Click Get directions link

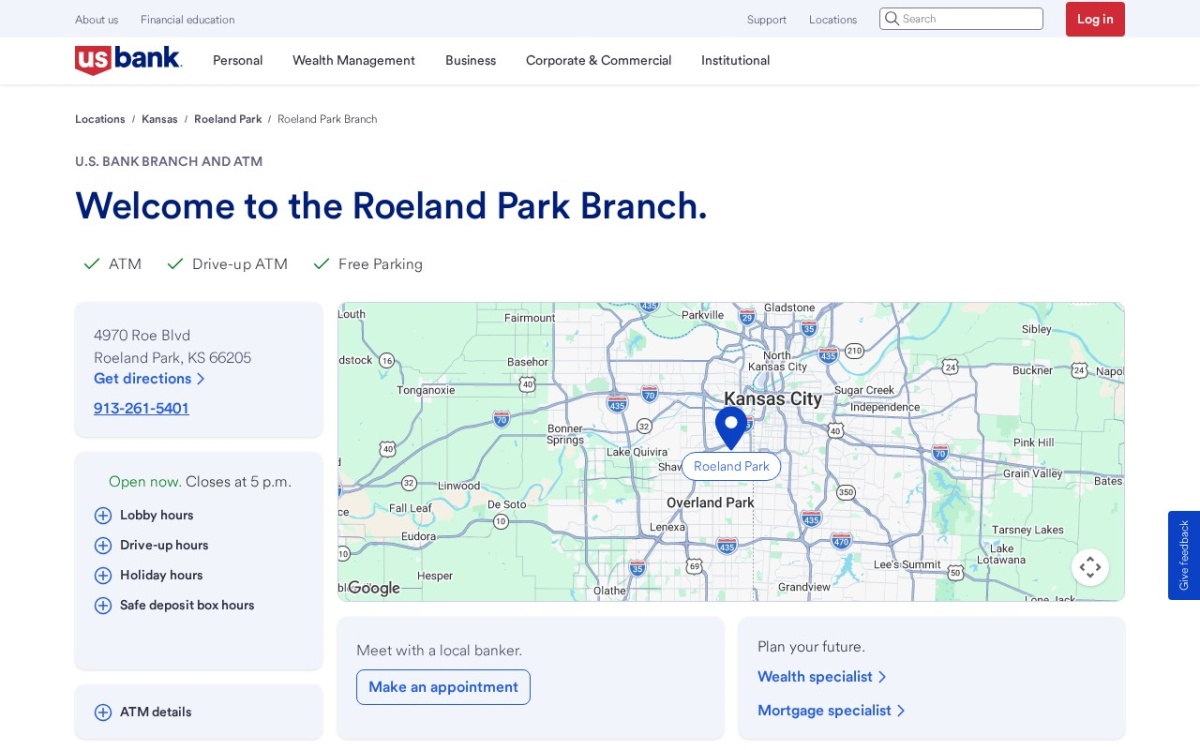click(149, 379)
